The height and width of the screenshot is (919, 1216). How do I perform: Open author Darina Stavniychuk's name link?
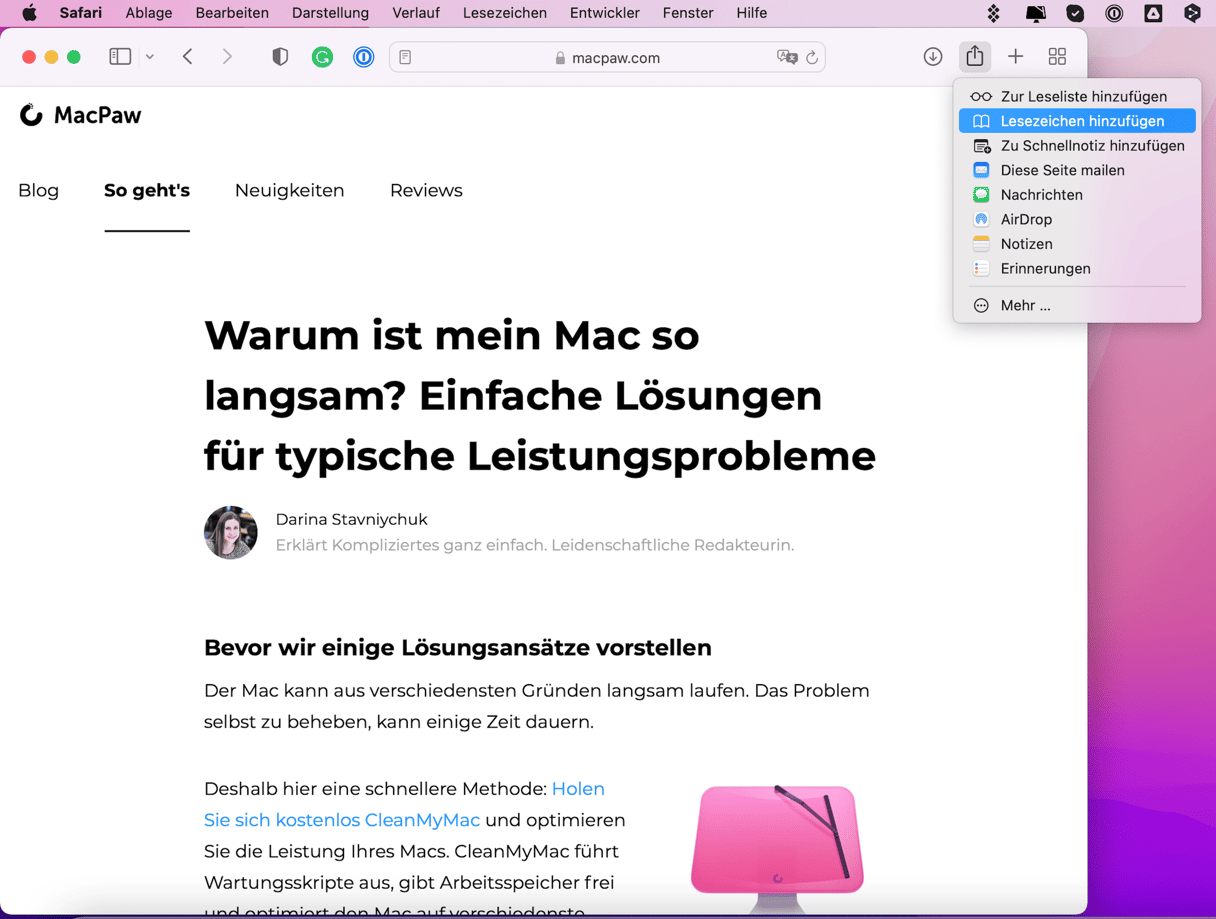coord(351,519)
